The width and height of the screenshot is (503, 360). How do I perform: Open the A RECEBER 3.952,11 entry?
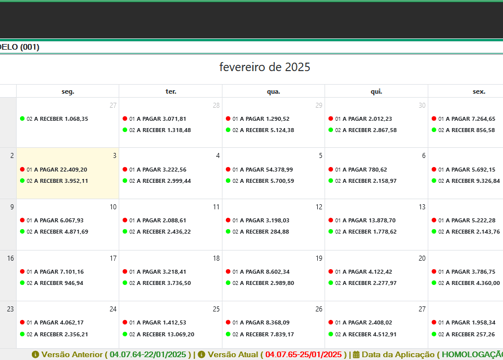54,181
